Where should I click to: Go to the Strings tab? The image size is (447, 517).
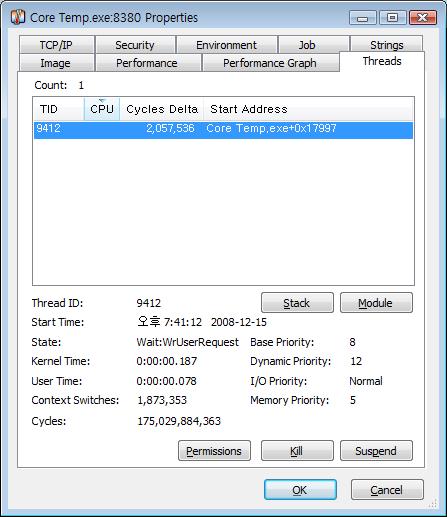click(387, 44)
